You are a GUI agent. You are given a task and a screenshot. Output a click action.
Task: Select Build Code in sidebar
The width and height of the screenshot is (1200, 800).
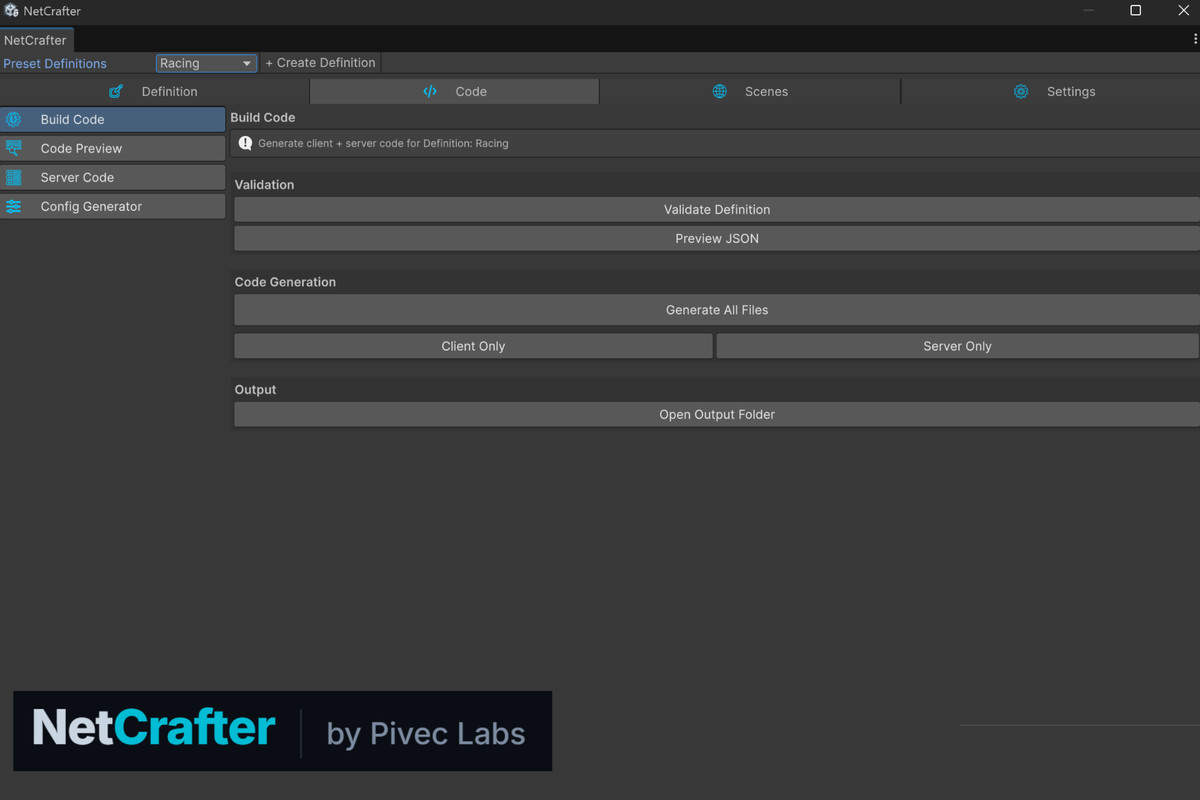(113, 119)
